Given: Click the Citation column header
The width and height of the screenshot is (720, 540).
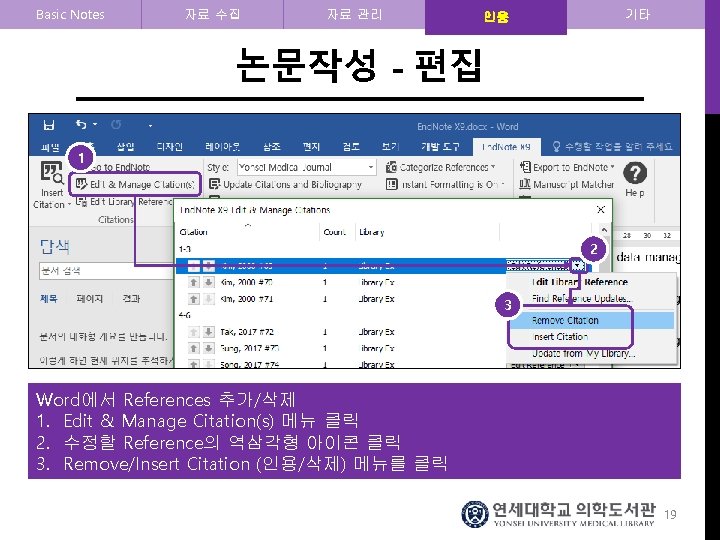Looking at the screenshot, I should pyautogui.click(x=193, y=232).
